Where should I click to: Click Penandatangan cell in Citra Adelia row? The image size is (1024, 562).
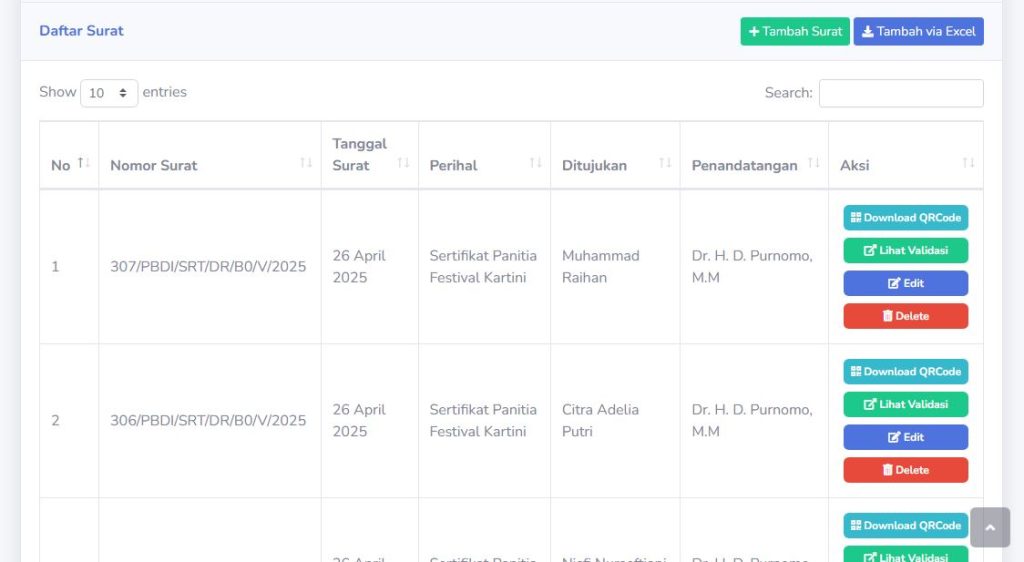pos(752,420)
